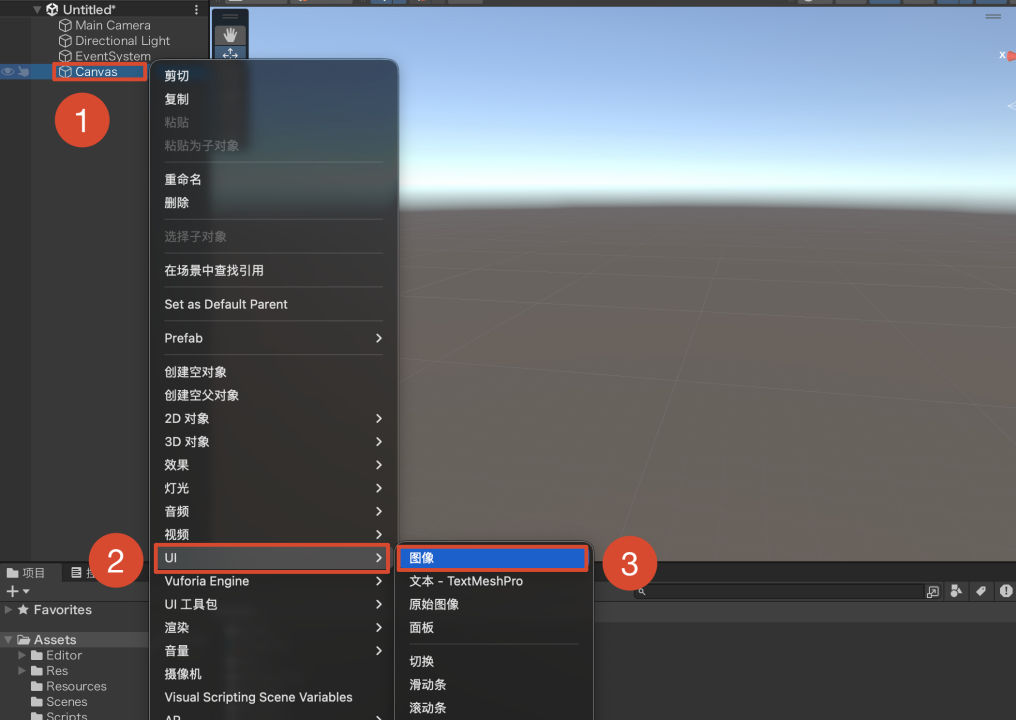This screenshot has width=1016, height=720.
Task: Click the exclamation mark icon in the Project toolbar
Action: tap(1006, 590)
